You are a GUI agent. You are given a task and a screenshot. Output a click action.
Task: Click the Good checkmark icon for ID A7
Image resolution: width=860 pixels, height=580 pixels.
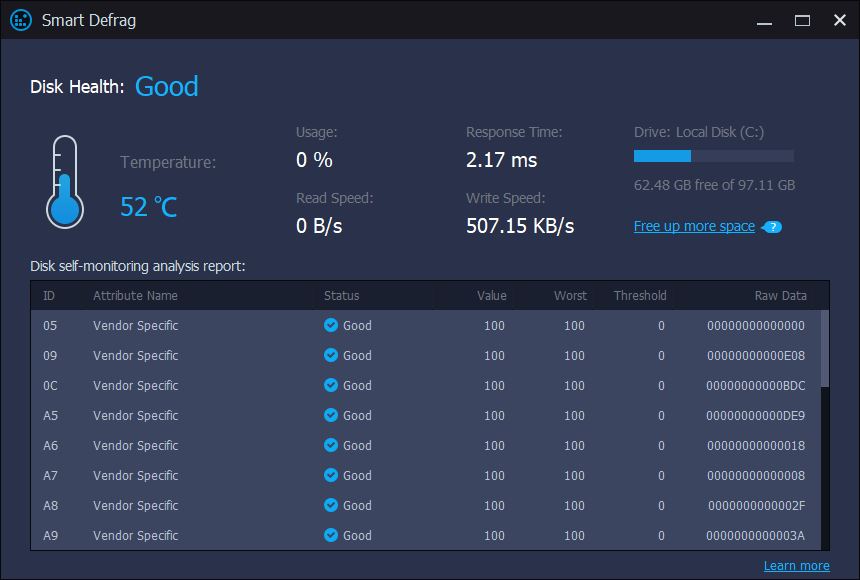click(x=331, y=475)
